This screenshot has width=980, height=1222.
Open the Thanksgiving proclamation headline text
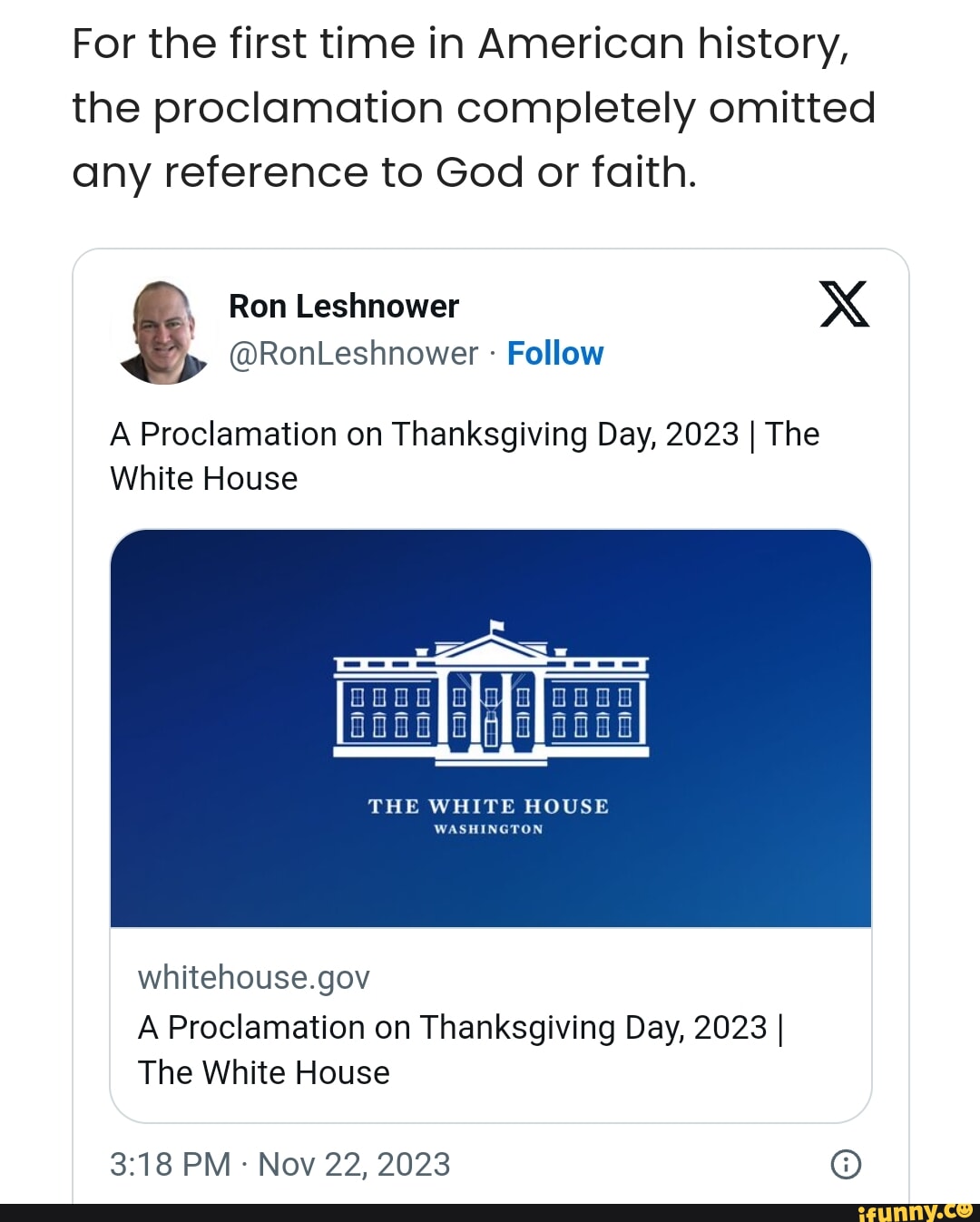coord(465,455)
